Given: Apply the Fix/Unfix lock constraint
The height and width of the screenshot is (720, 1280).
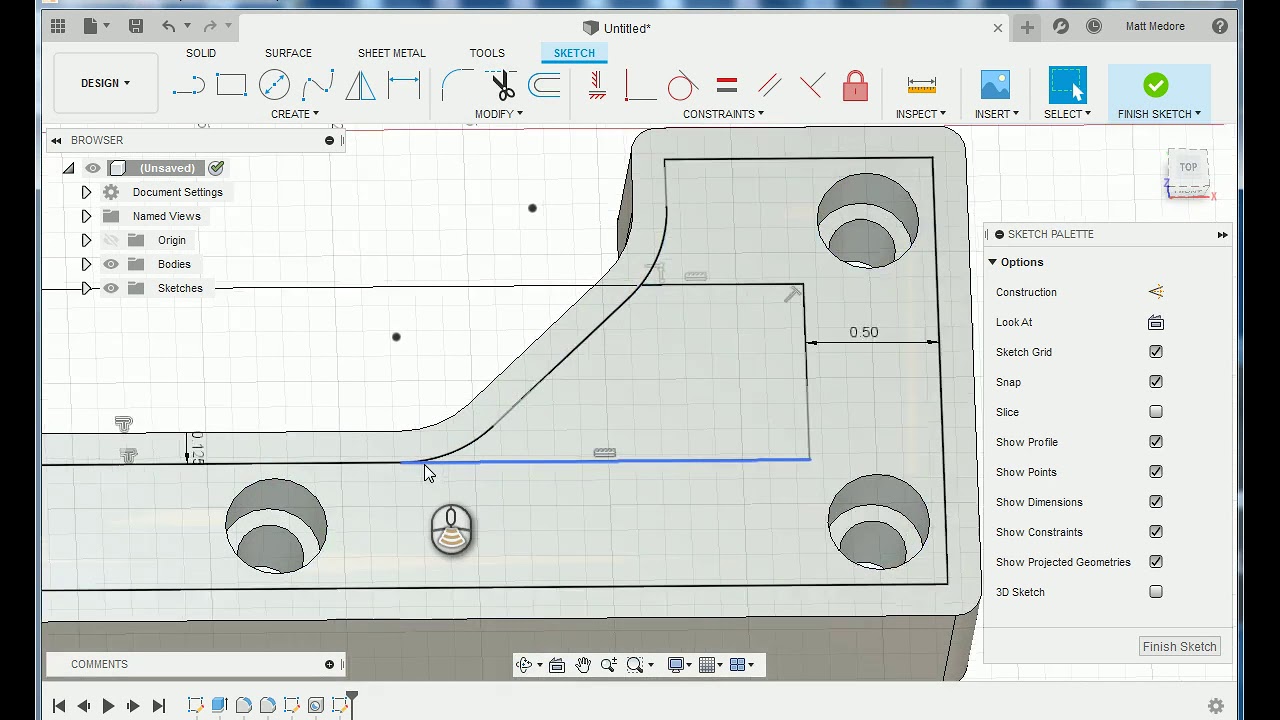Looking at the screenshot, I should point(855,86).
